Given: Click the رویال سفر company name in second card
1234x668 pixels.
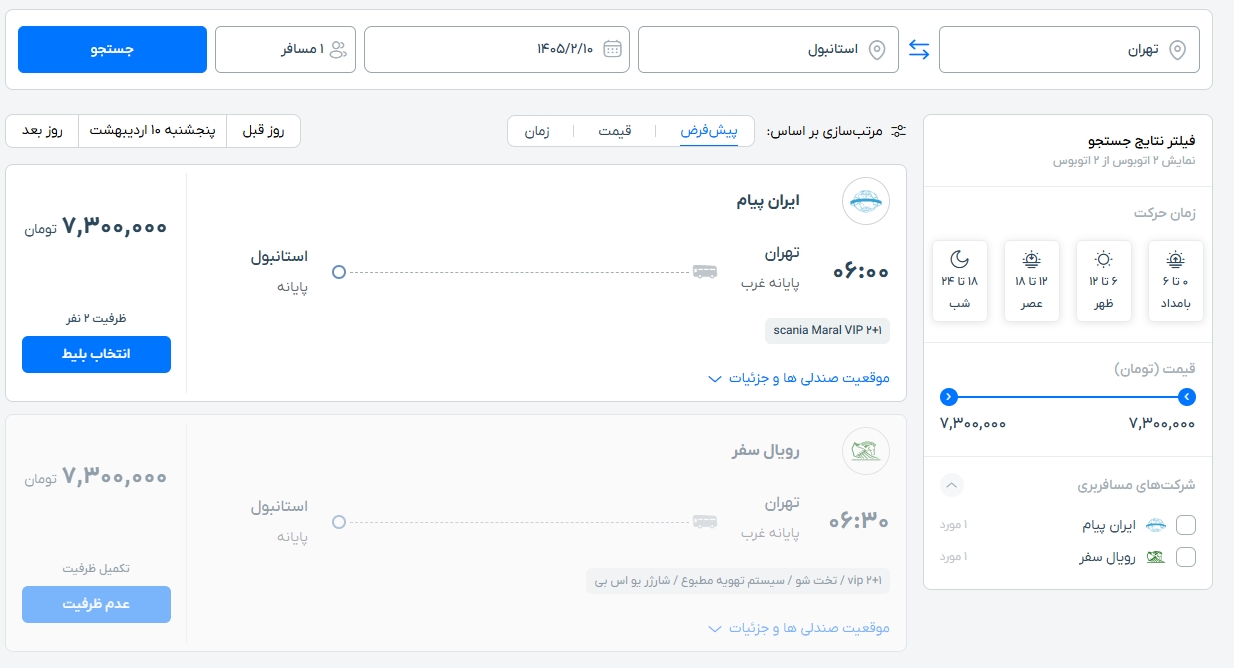Looking at the screenshot, I should click(x=765, y=451).
